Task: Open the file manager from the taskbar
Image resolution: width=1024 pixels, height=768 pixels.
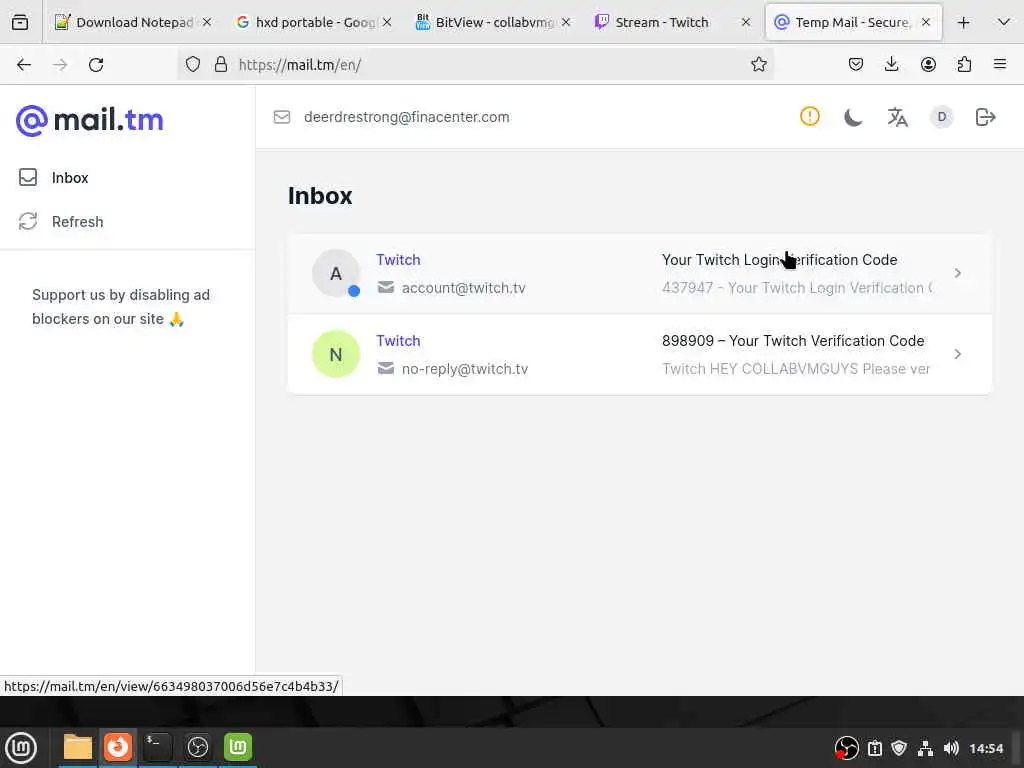Action: click(x=78, y=747)
